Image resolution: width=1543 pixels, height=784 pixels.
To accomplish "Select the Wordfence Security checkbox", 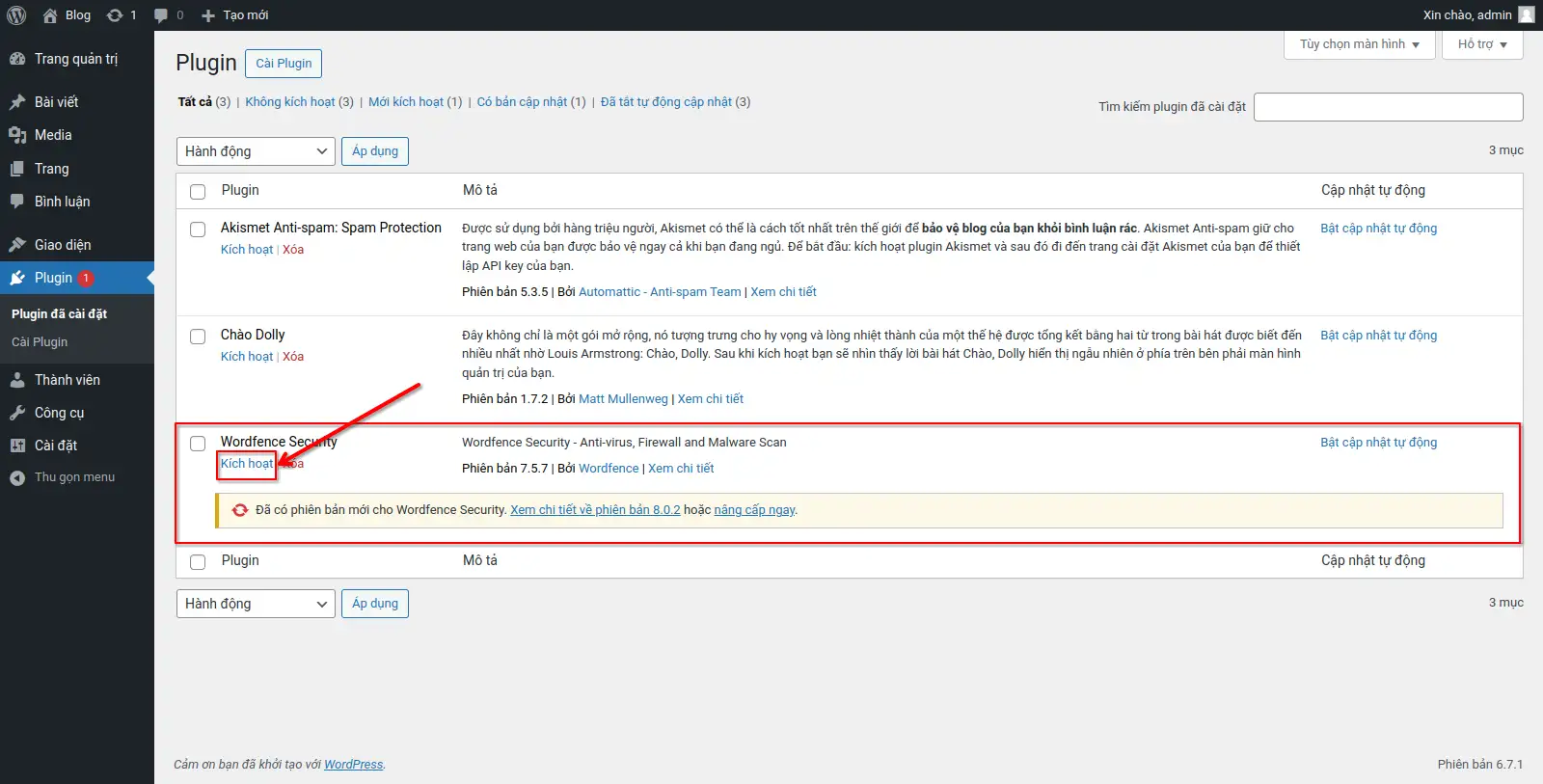I will click(198, 444).
